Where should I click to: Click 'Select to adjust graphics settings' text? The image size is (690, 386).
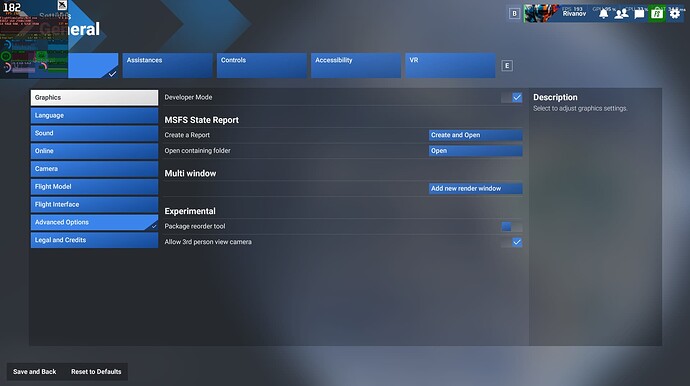pos(580,108)
